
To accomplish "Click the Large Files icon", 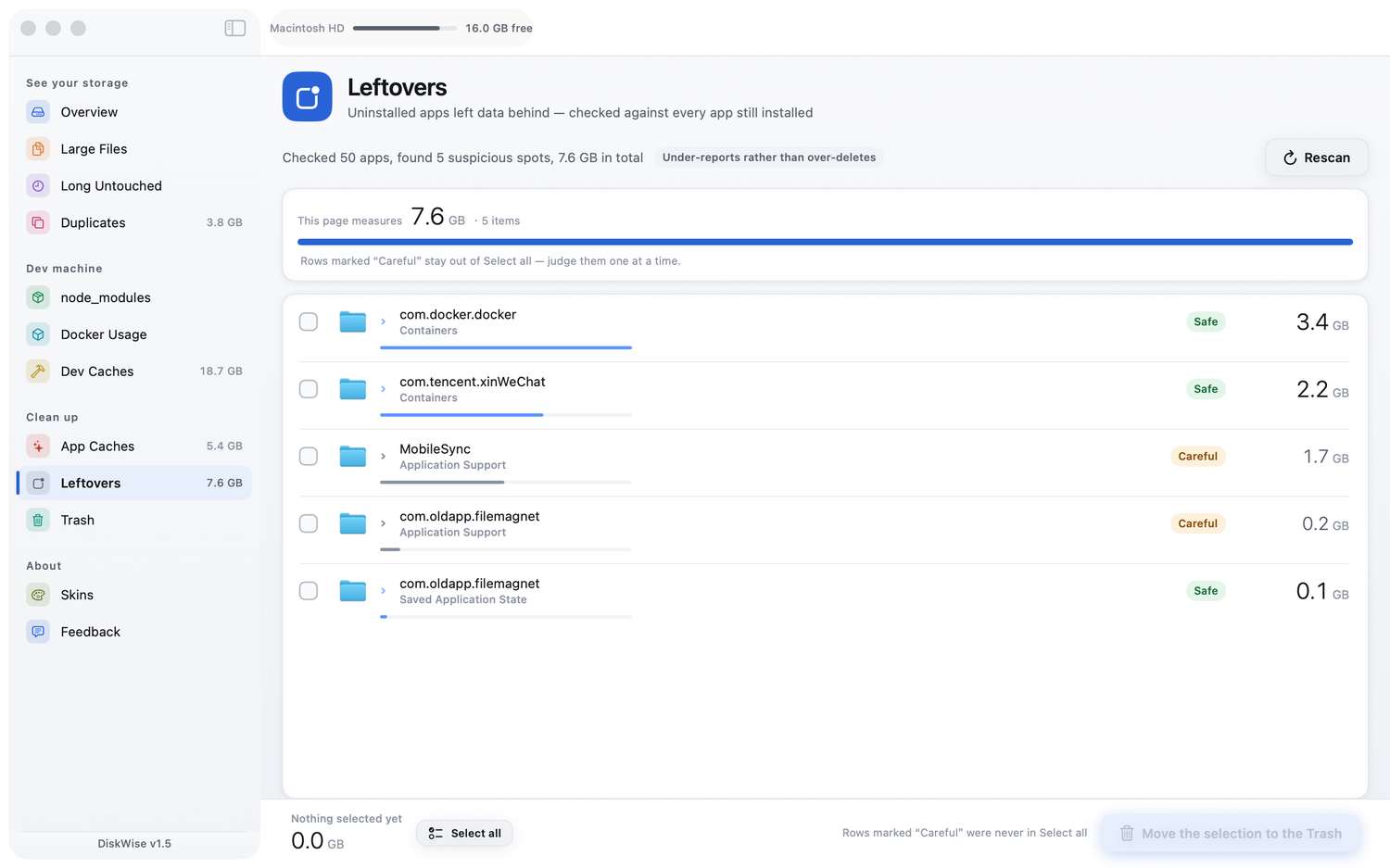I will pos(38,149).
